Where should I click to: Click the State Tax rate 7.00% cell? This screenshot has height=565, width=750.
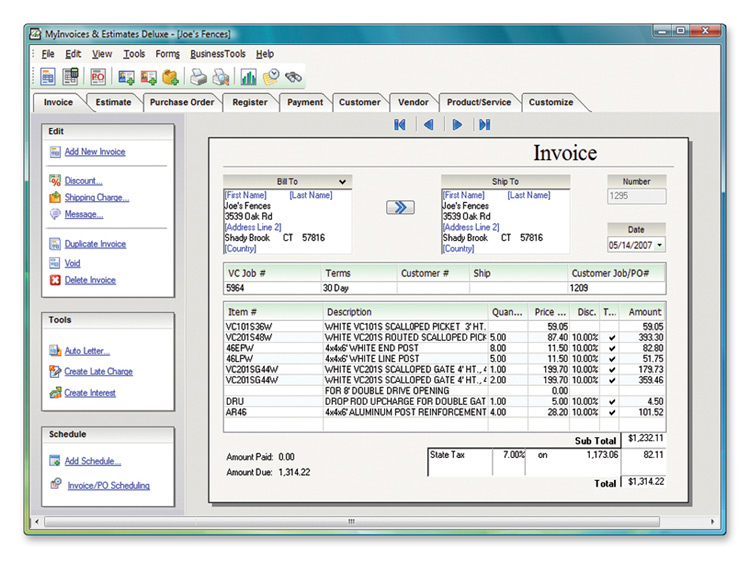tap(509, 455)
